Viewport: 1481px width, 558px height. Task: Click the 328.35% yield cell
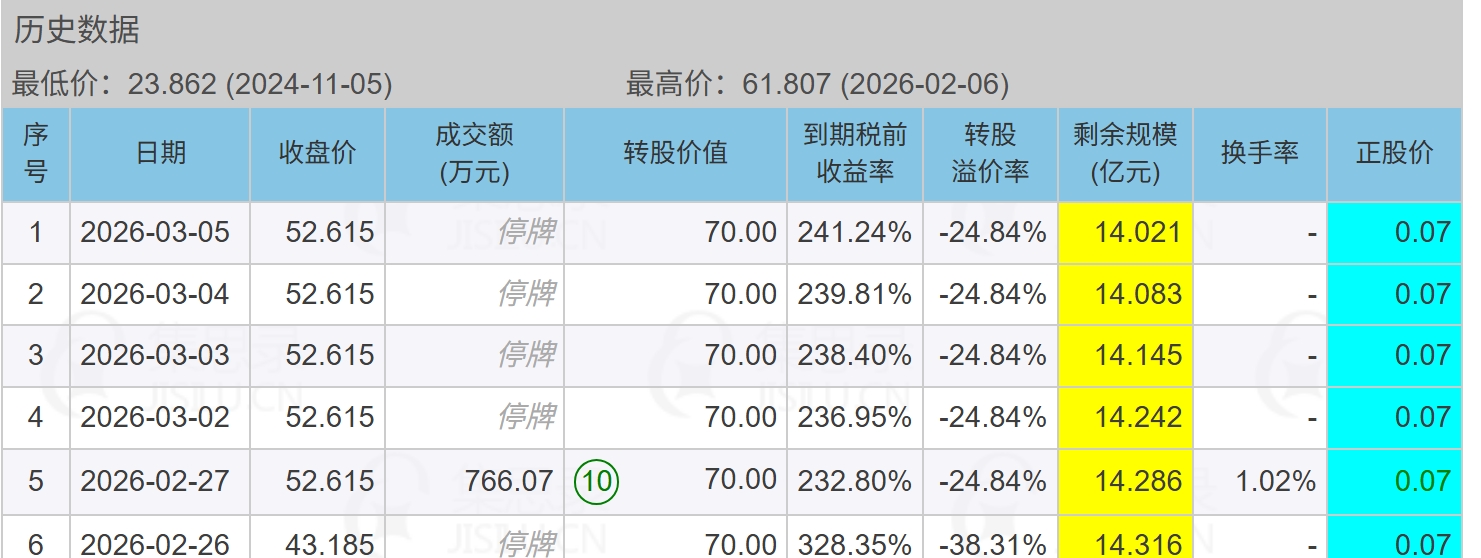(855, 545)
